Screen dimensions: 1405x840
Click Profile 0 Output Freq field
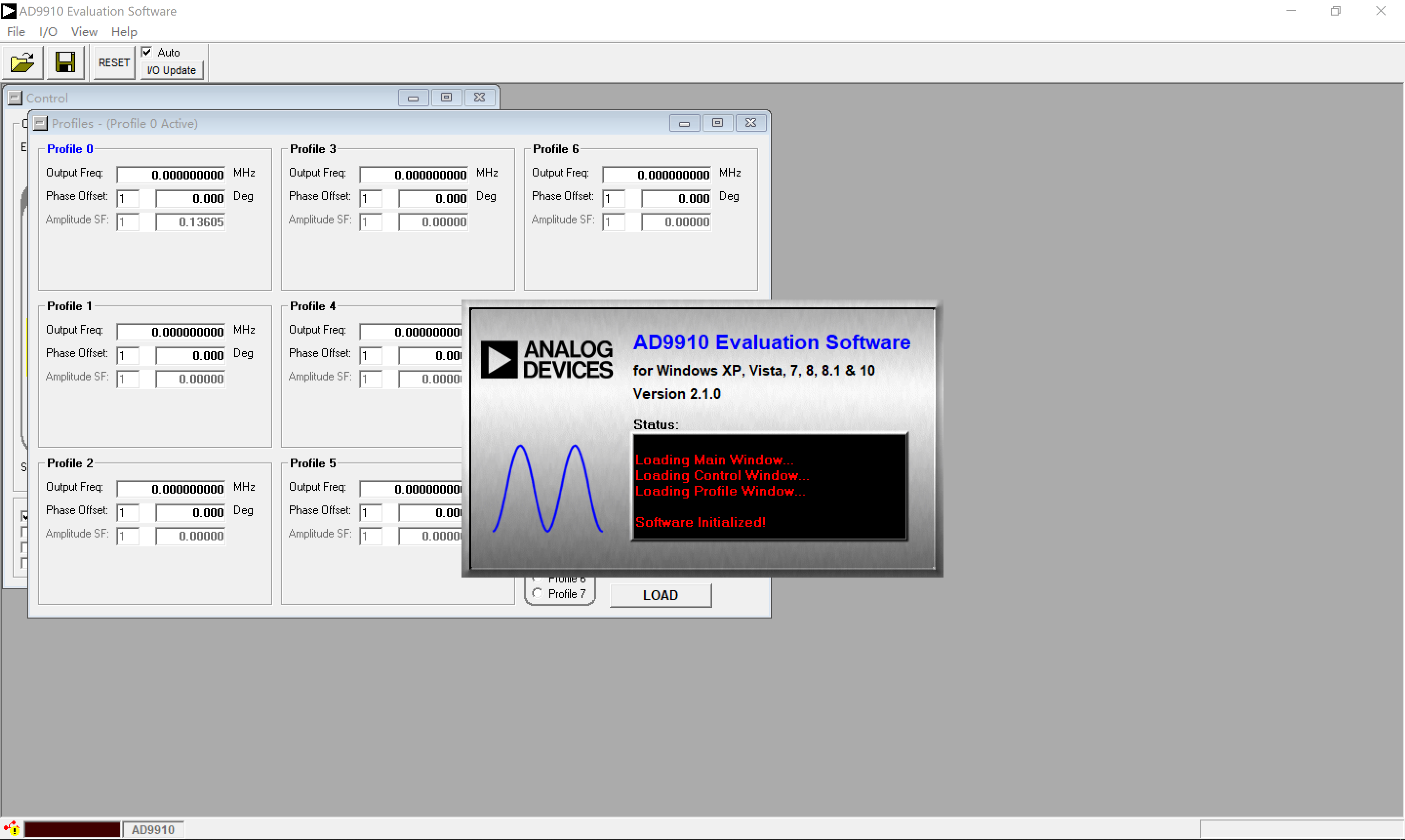click(171, 174)
